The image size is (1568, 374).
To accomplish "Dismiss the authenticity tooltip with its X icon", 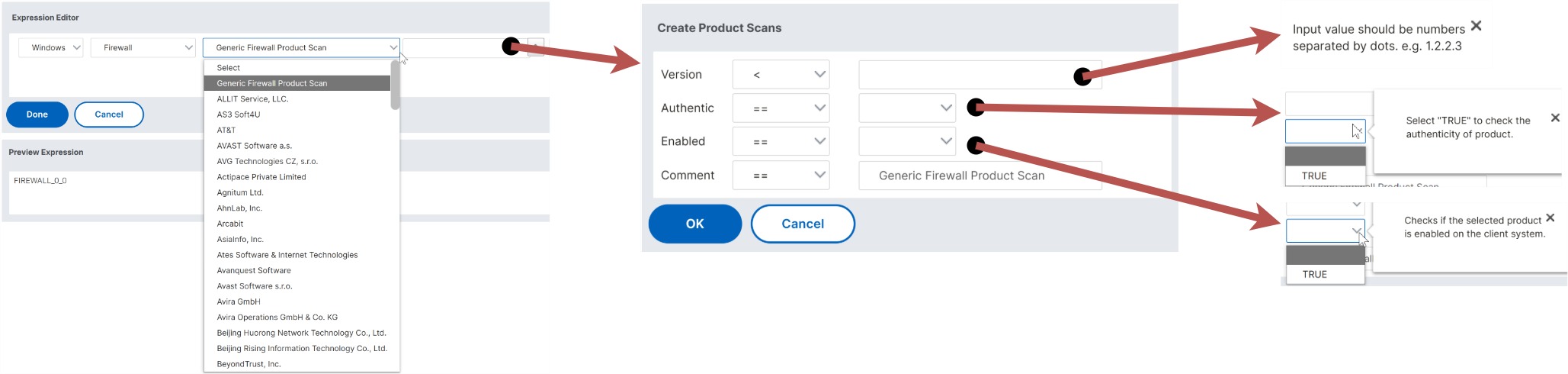I will click(x=1555, y=118).
